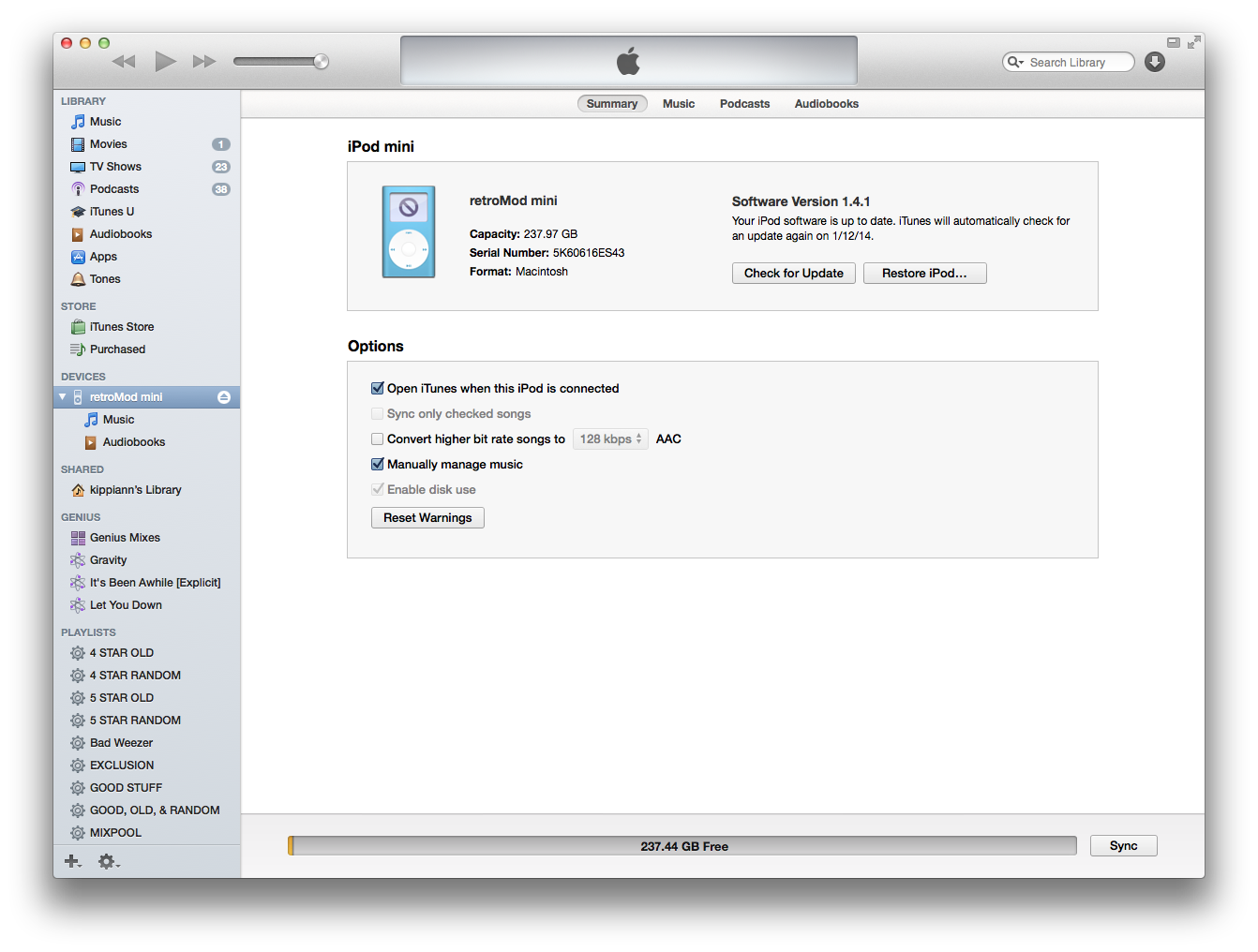Collapse the retroMod mini device tree
The height and width of the screenshot is (952, 1258).
[x=63, y=397]
